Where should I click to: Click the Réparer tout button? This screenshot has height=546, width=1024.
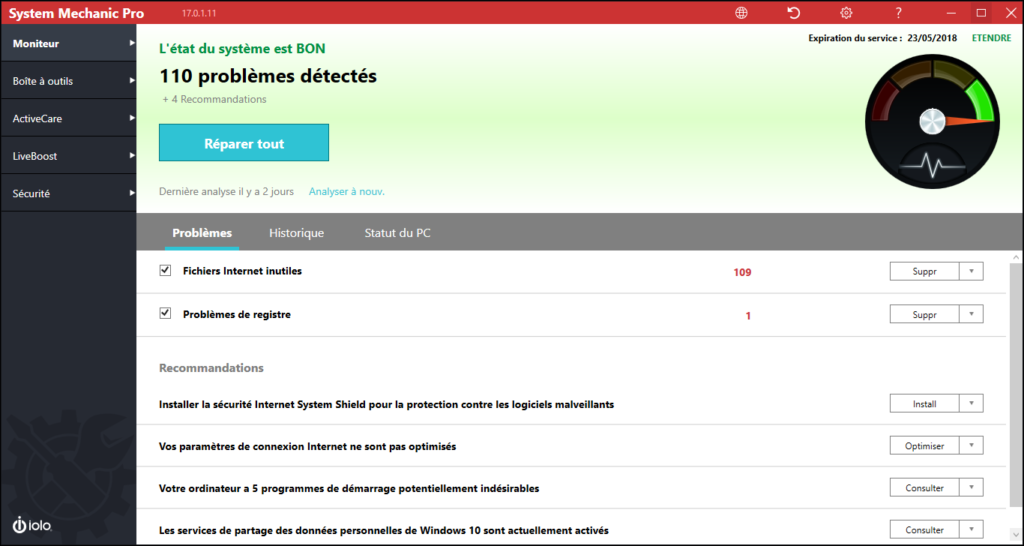point(244,143)
